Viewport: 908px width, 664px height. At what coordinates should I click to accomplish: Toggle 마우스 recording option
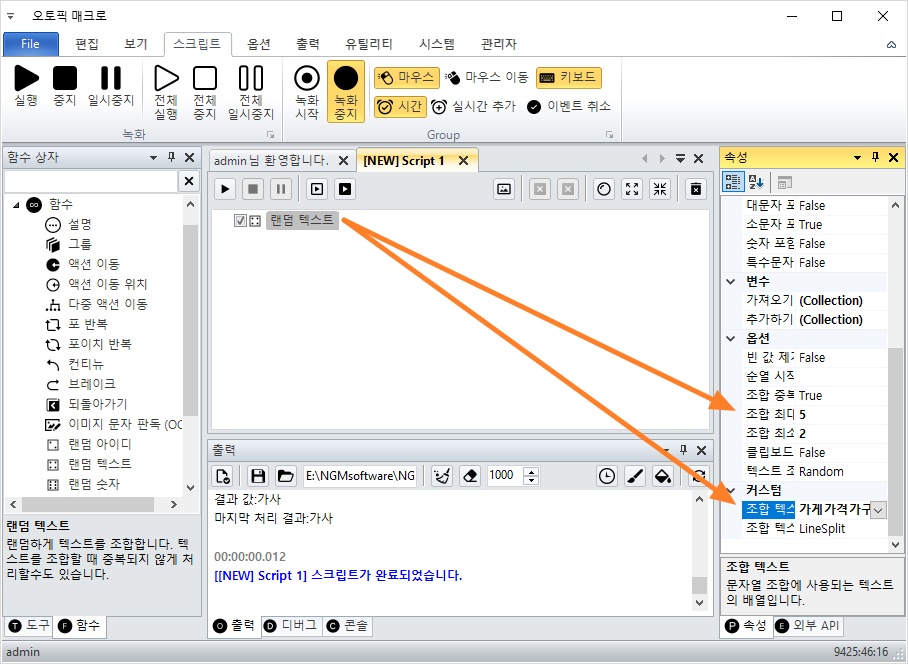[407, 77]
